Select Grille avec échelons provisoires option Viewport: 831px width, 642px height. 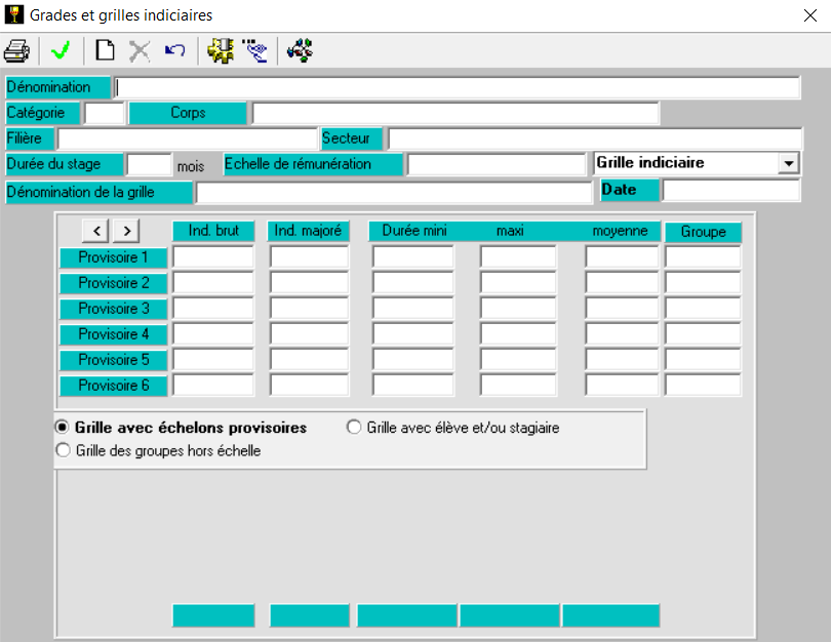[x=63, y=427]
